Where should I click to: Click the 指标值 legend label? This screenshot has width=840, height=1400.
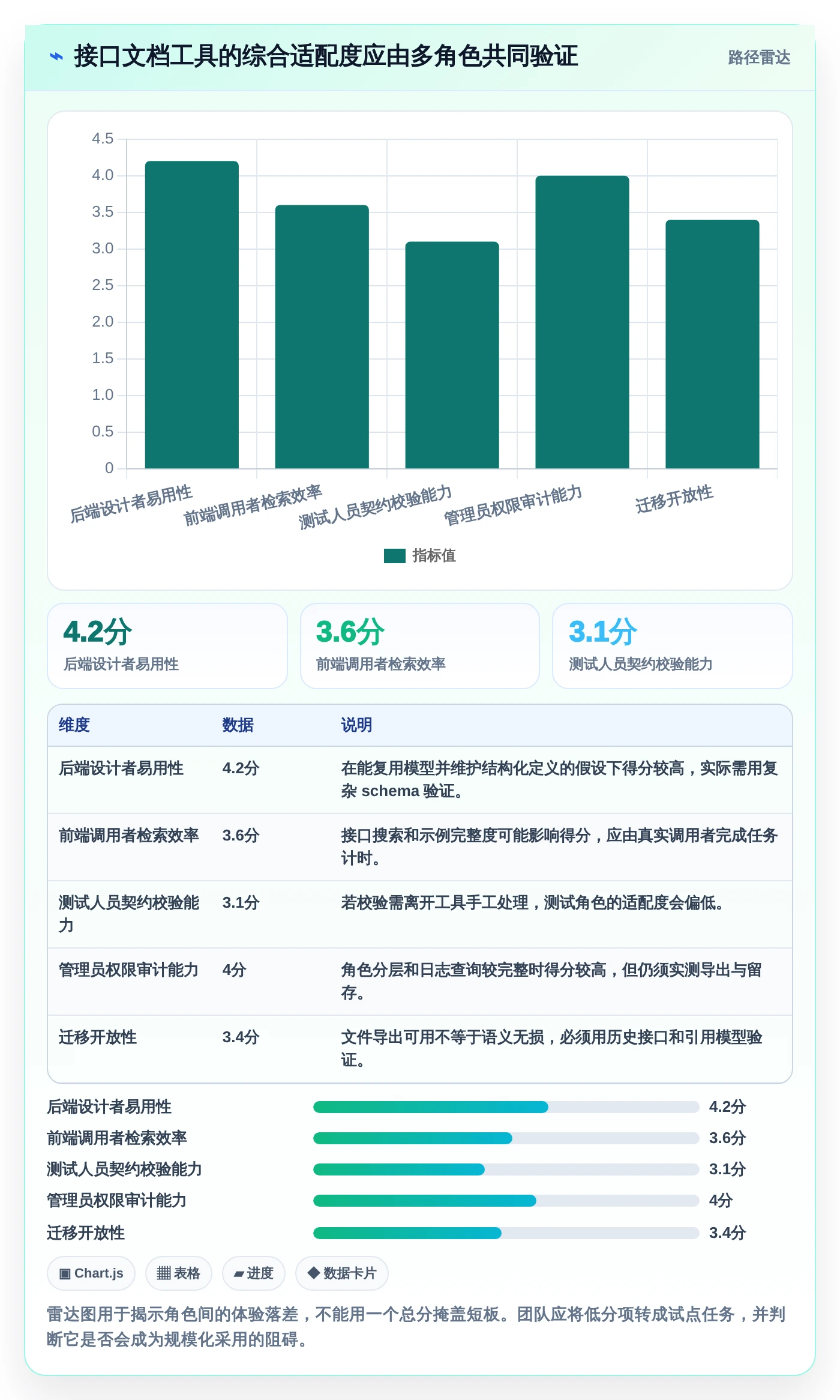(434, 556)
